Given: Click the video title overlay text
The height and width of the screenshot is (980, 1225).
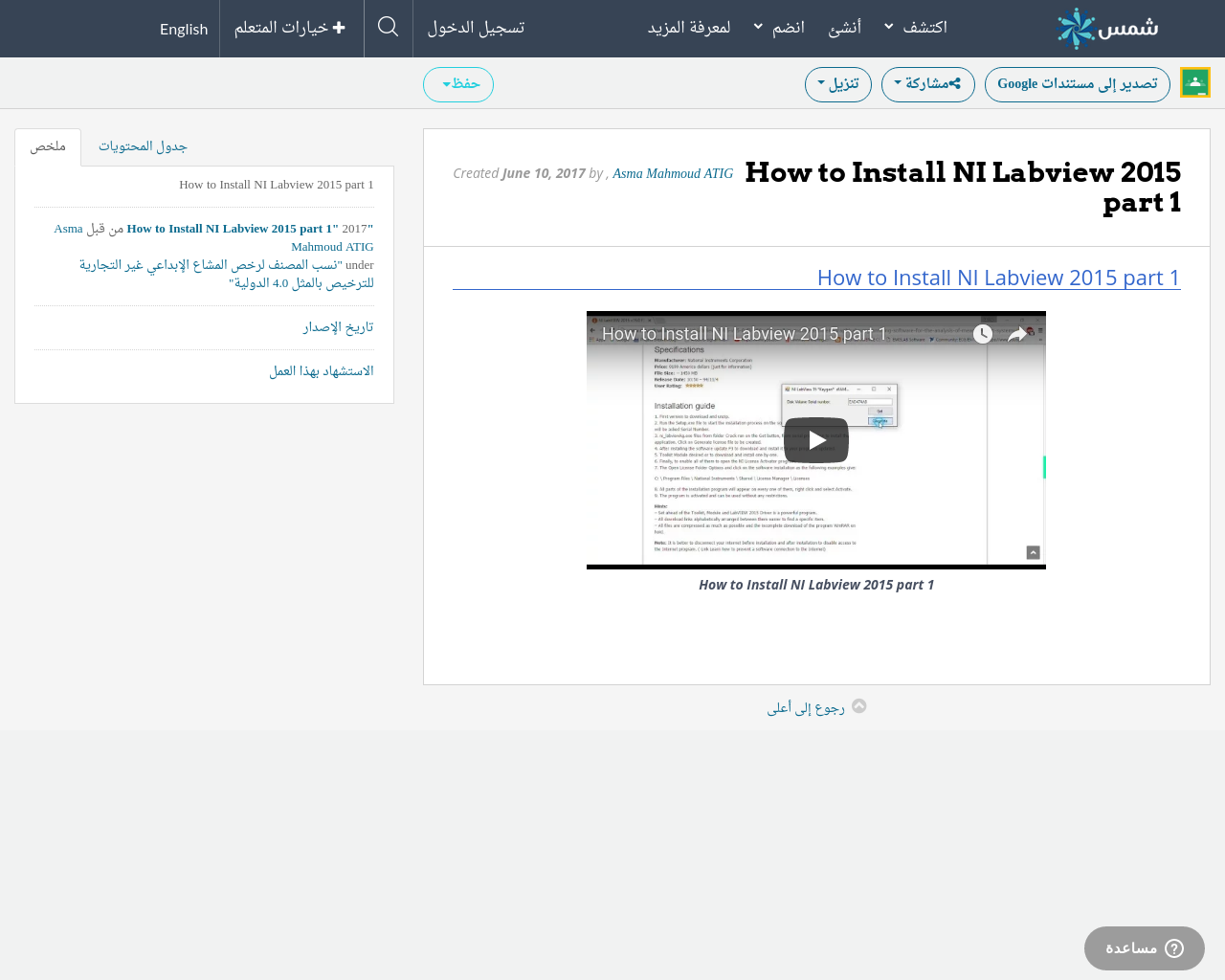Looking at the screenshot, I should point(744,334).
